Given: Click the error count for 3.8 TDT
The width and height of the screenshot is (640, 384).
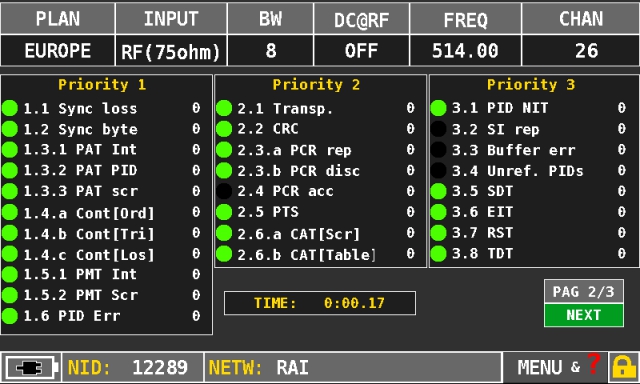Looking at the screenshot, I should click(x=622, y=254).
